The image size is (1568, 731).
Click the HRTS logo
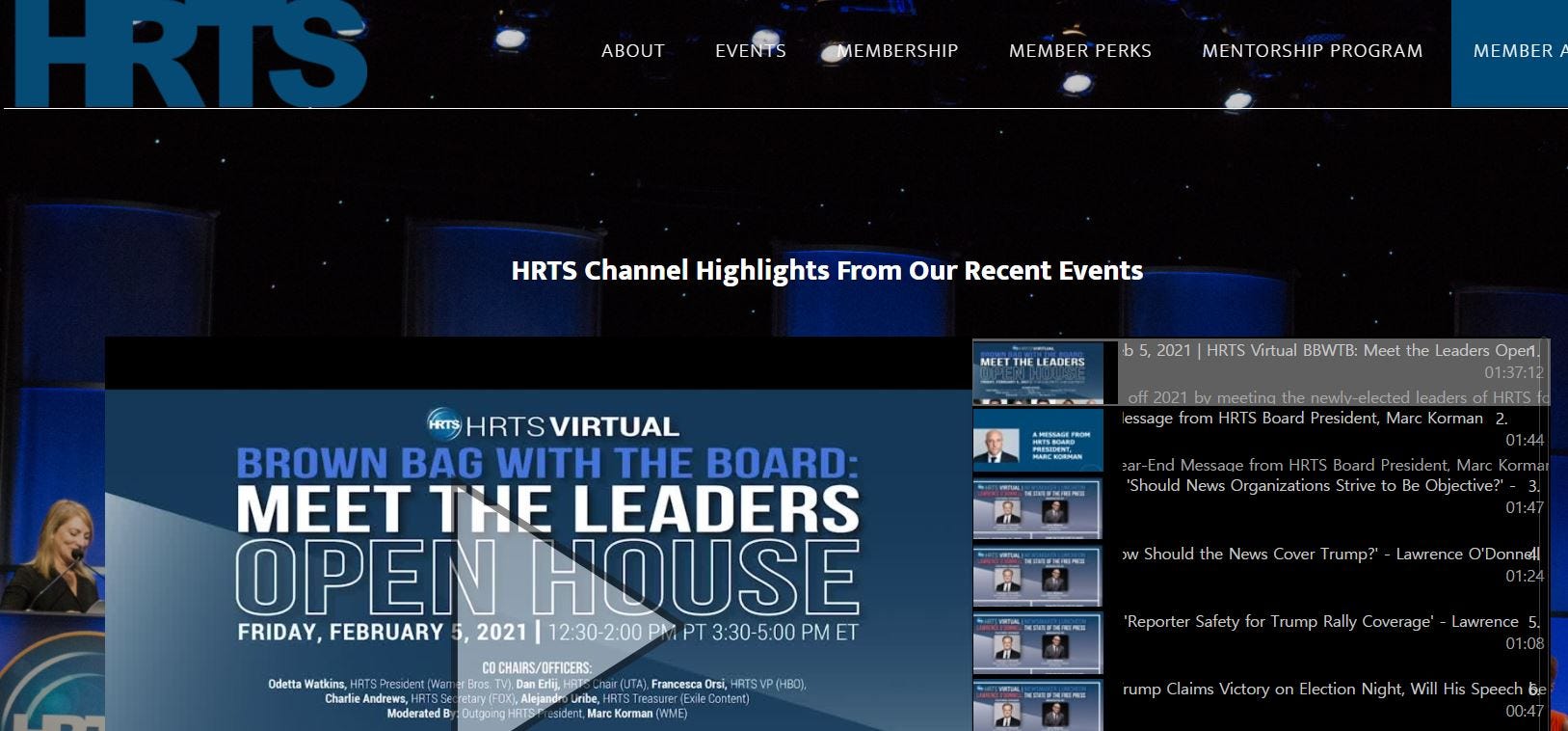pyautogui.click(x=190, y=53)
